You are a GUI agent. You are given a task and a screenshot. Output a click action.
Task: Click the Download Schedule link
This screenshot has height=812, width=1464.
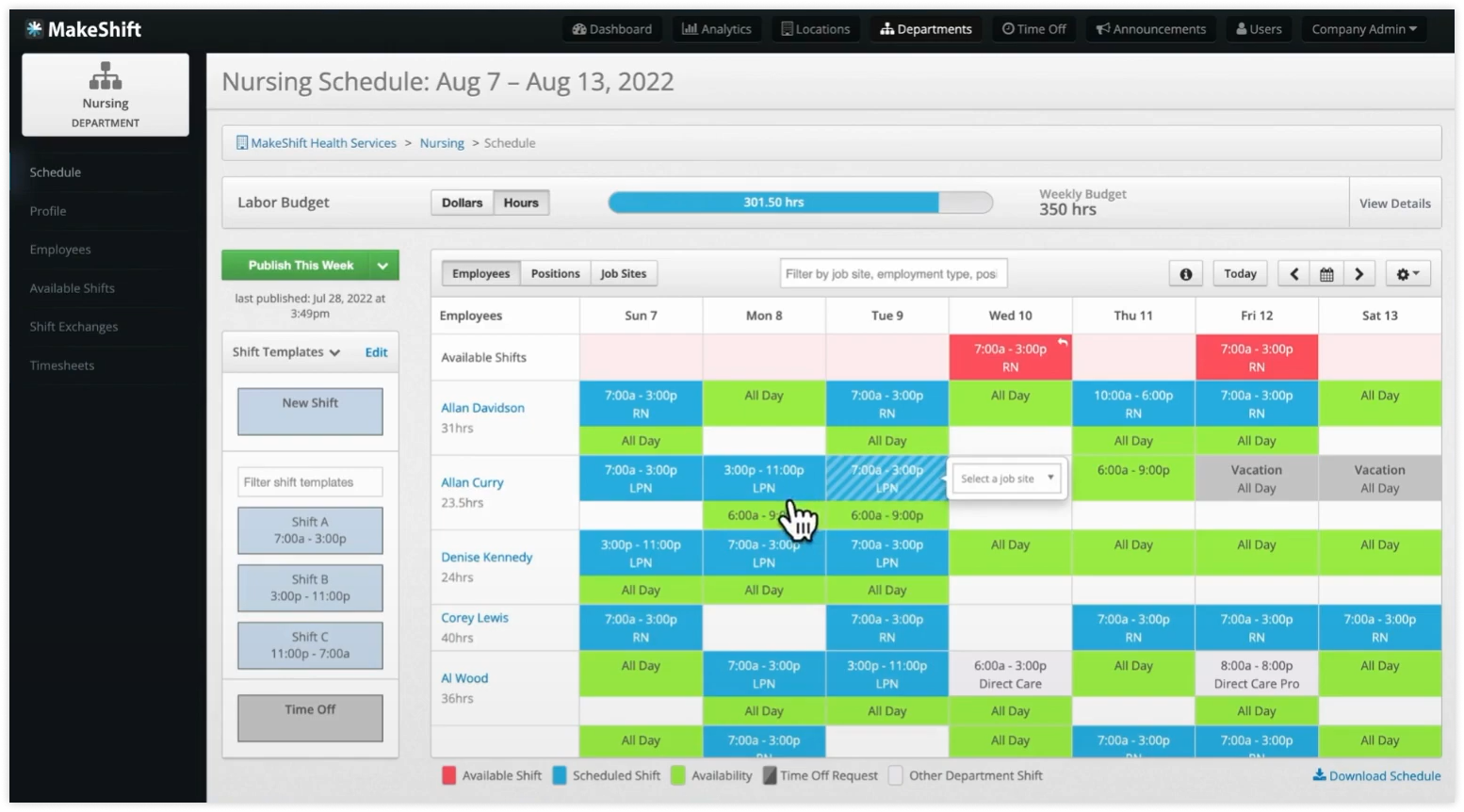click(1376, 776)
